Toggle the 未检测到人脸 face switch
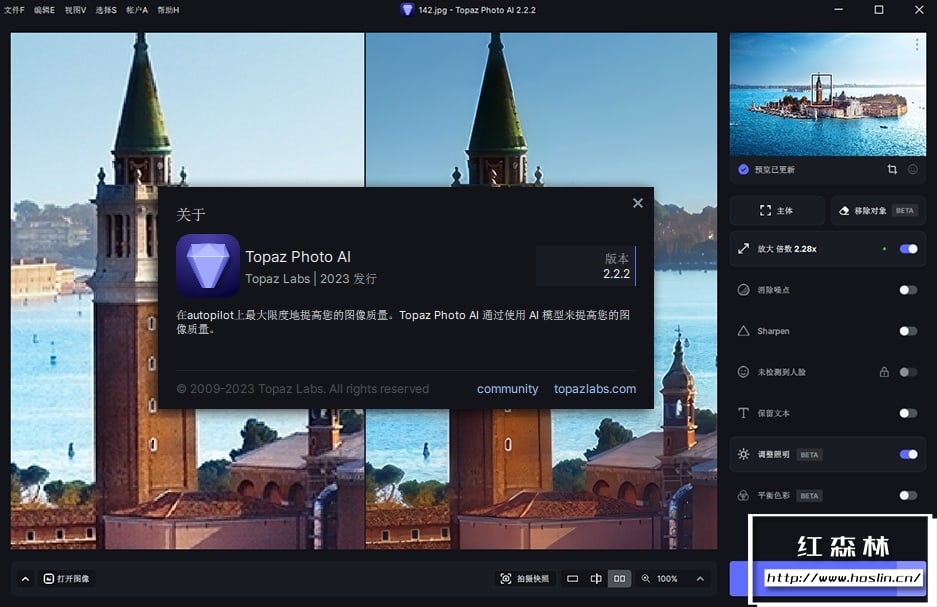 point(908,372)
